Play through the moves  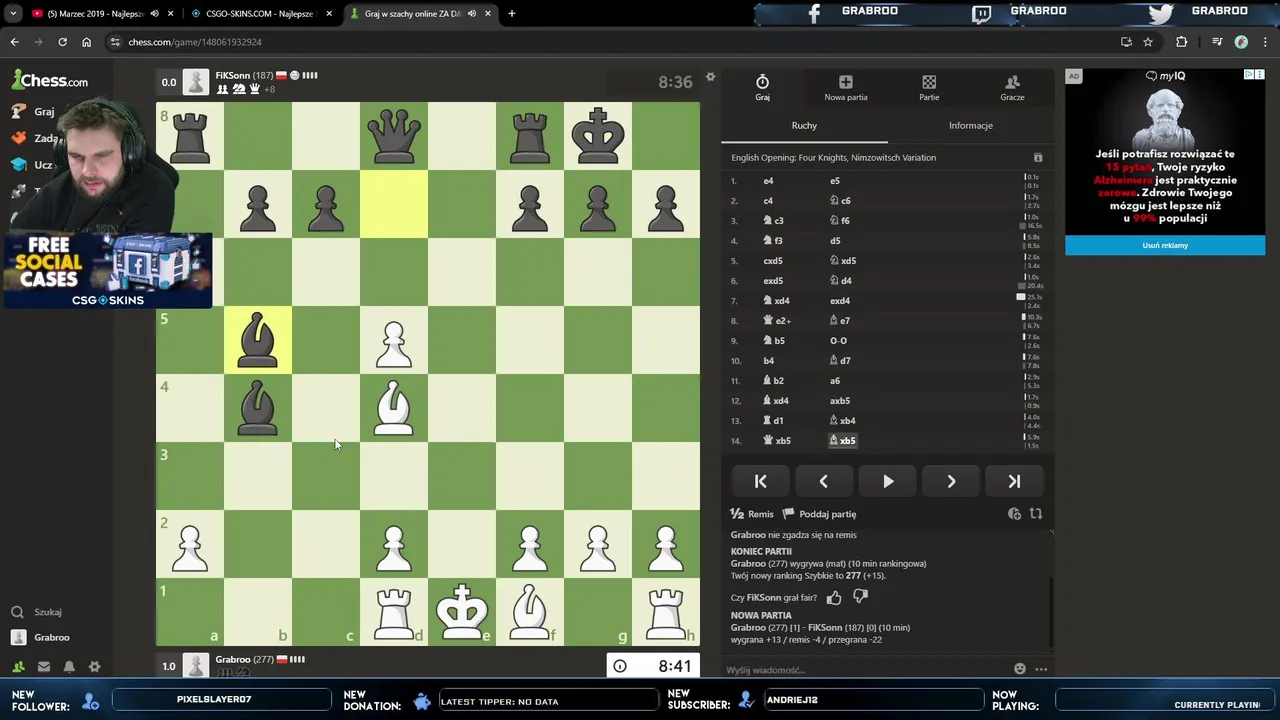tap(887, 481)
